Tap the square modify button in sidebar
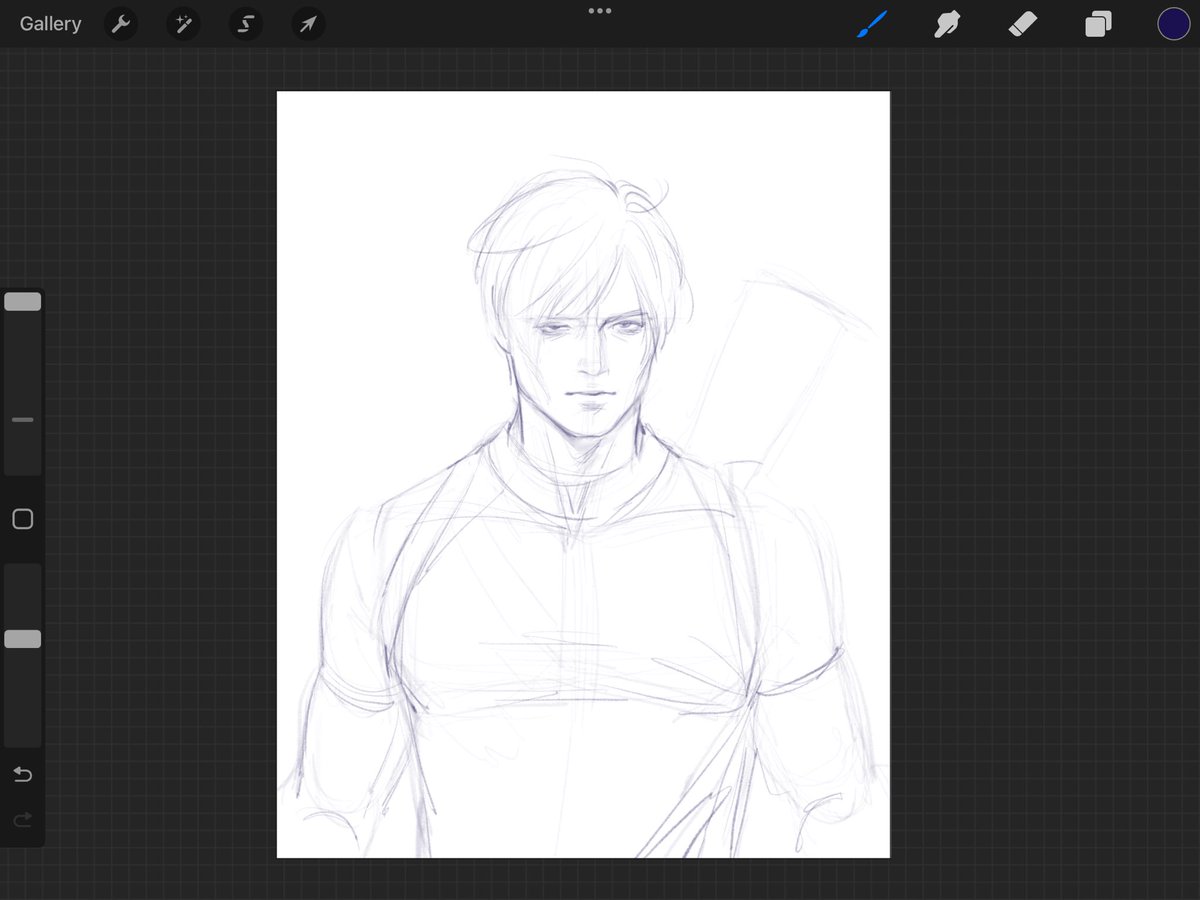The image size is (1200, 900). coord(23,519)
